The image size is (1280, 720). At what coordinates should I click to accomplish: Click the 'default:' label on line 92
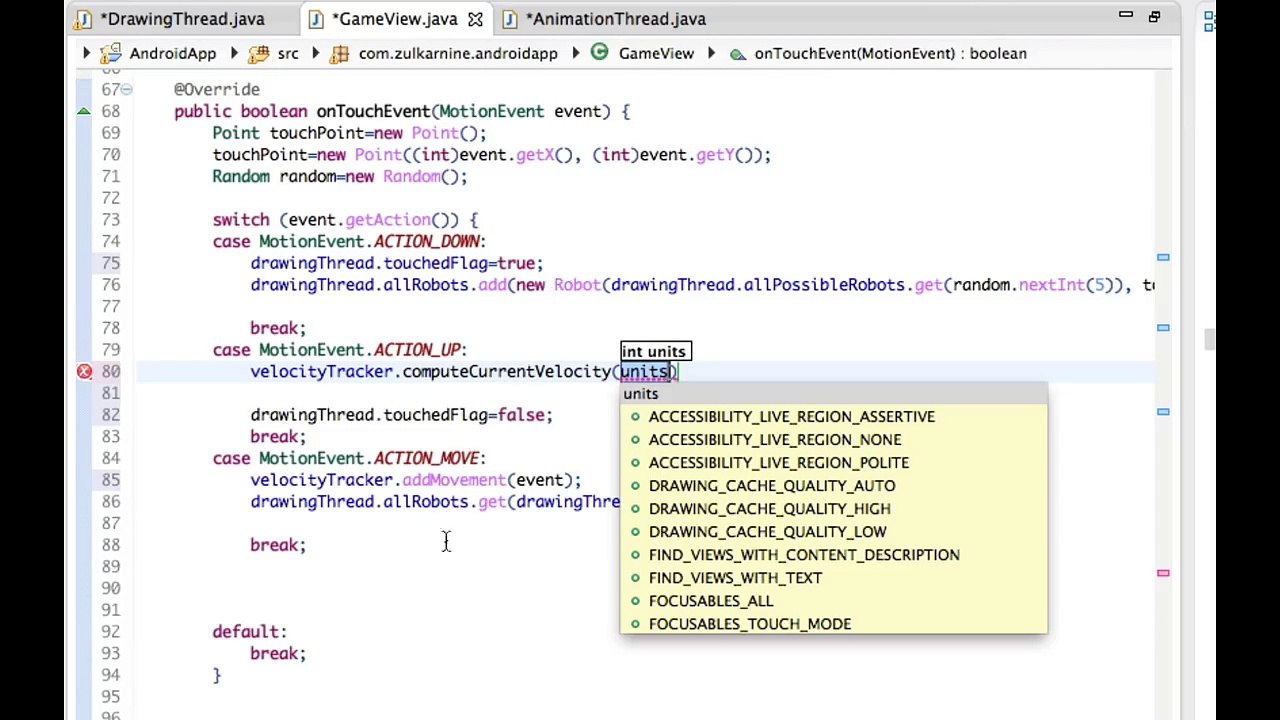pos(250,631)
